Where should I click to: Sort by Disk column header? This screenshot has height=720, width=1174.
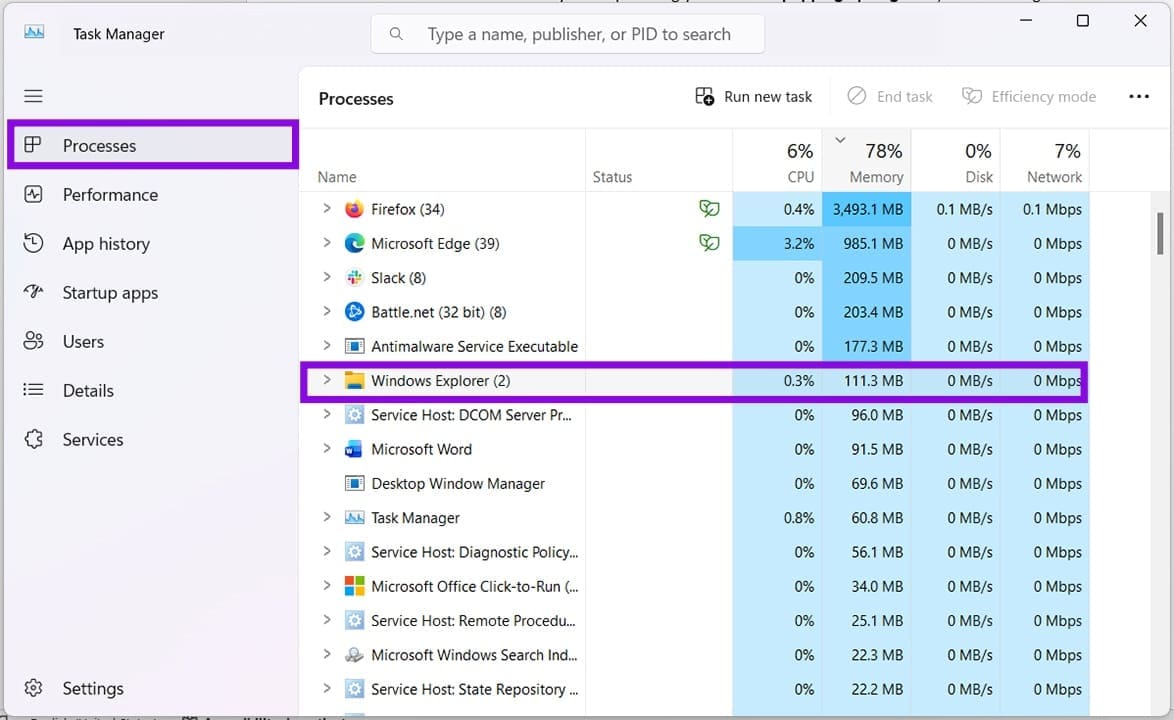pos(955,160)
